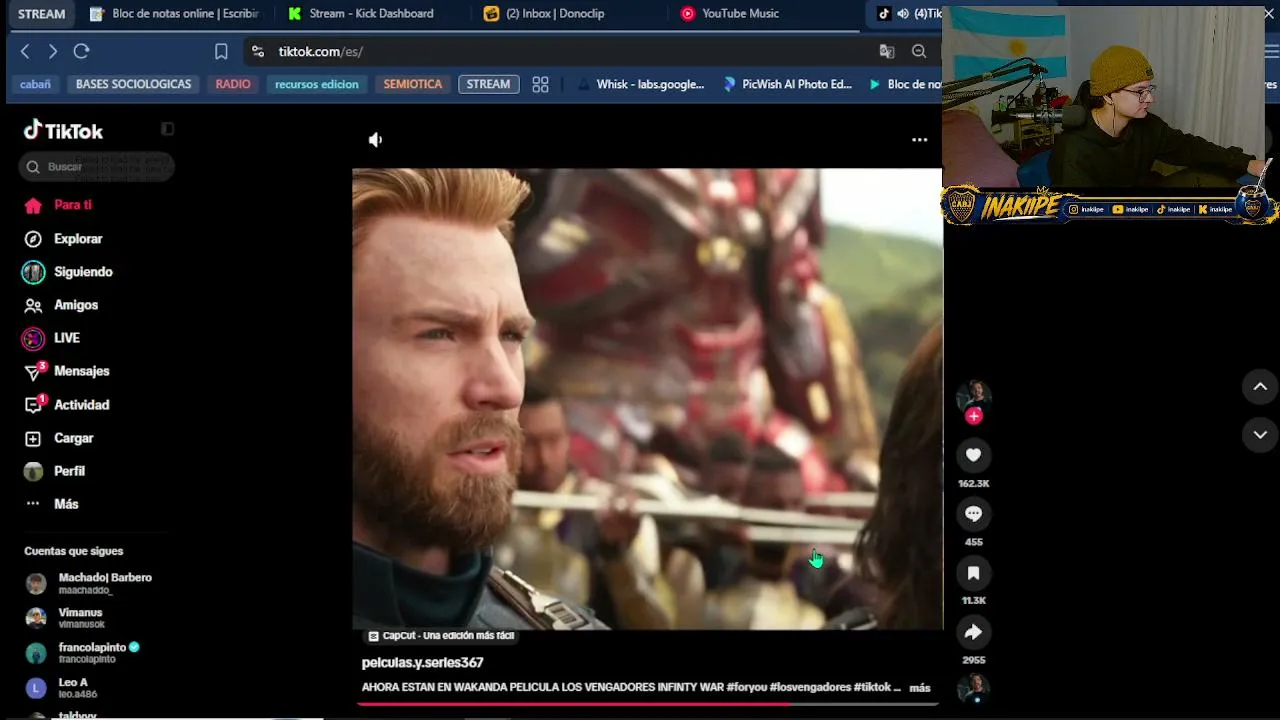
Task: Open the LIVE section
Action: coord(51,338)
